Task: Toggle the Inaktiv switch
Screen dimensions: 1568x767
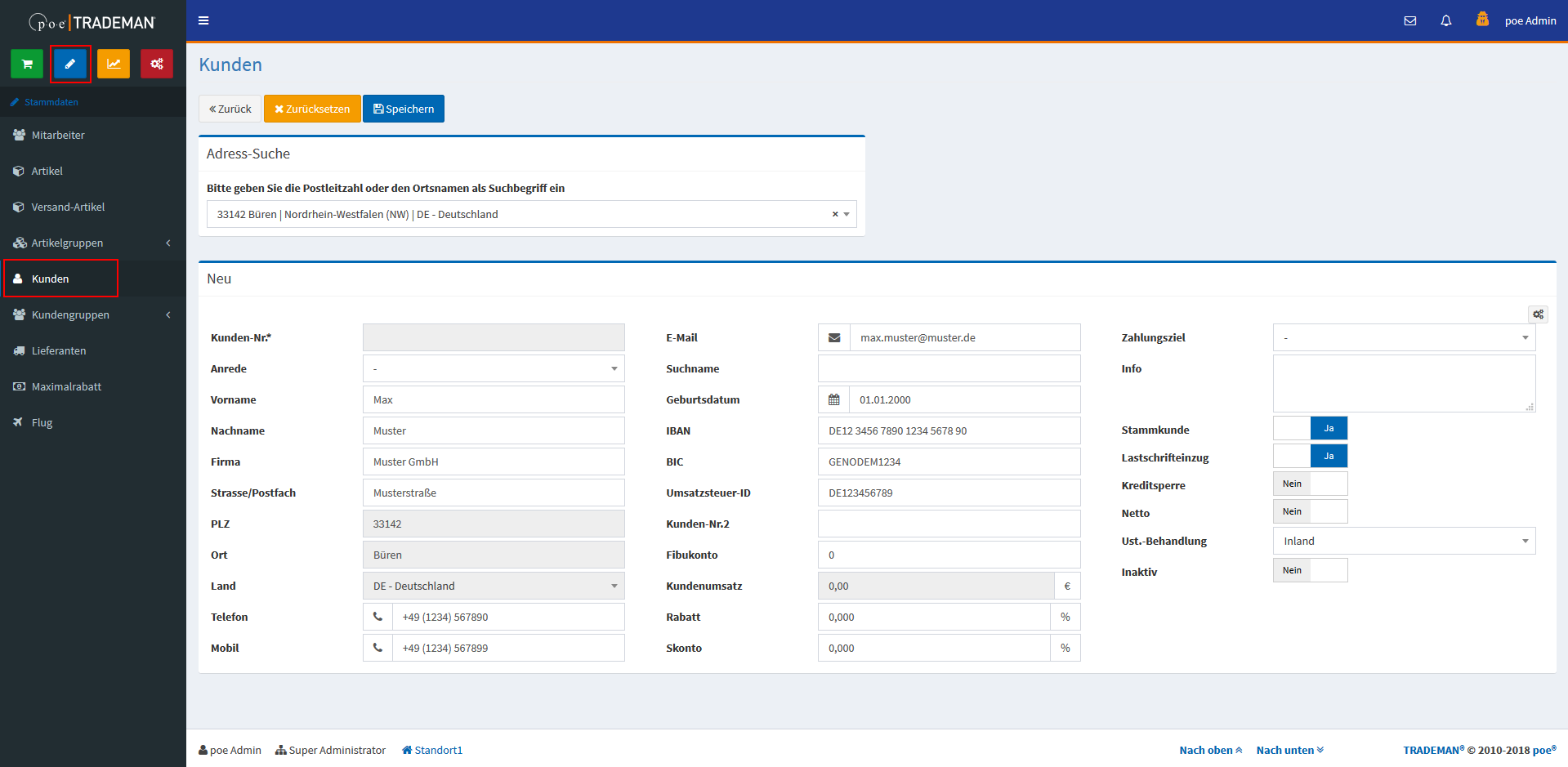Action: (x=1310, y=570)
